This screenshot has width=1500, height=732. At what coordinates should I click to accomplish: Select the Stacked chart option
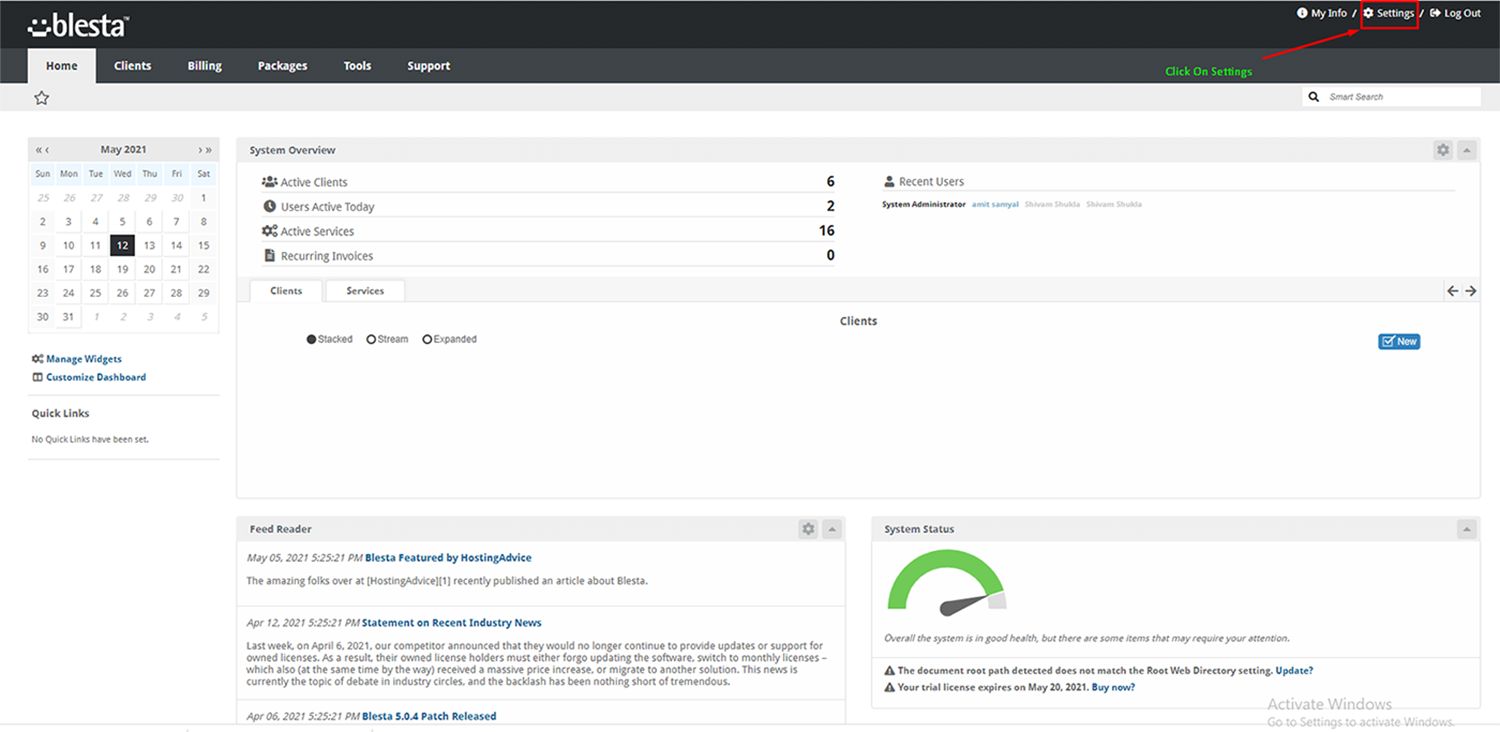330,339
